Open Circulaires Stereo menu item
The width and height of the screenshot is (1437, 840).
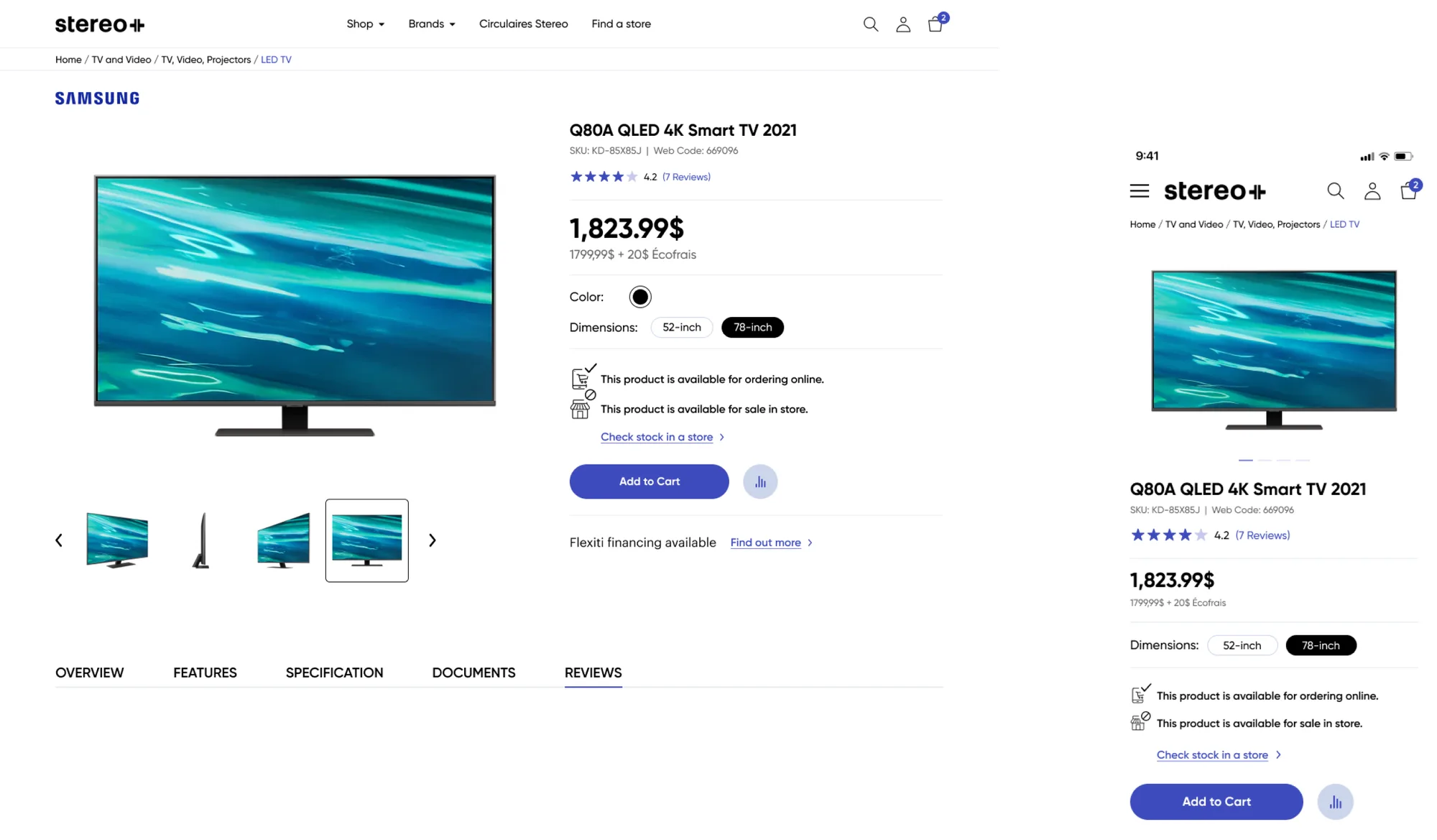(x=524, y=24)
